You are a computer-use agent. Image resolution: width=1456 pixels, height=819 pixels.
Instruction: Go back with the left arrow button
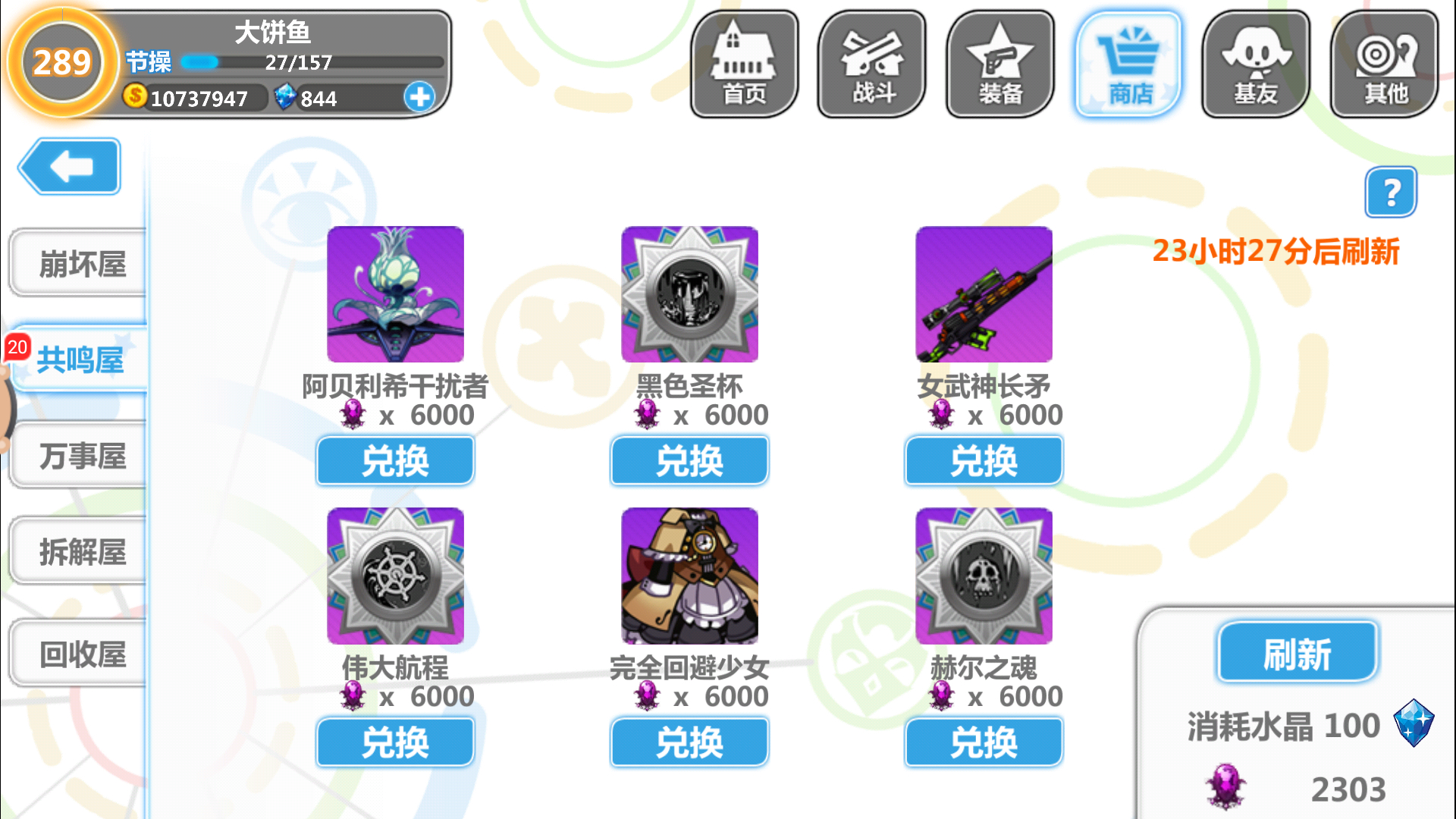70,166
